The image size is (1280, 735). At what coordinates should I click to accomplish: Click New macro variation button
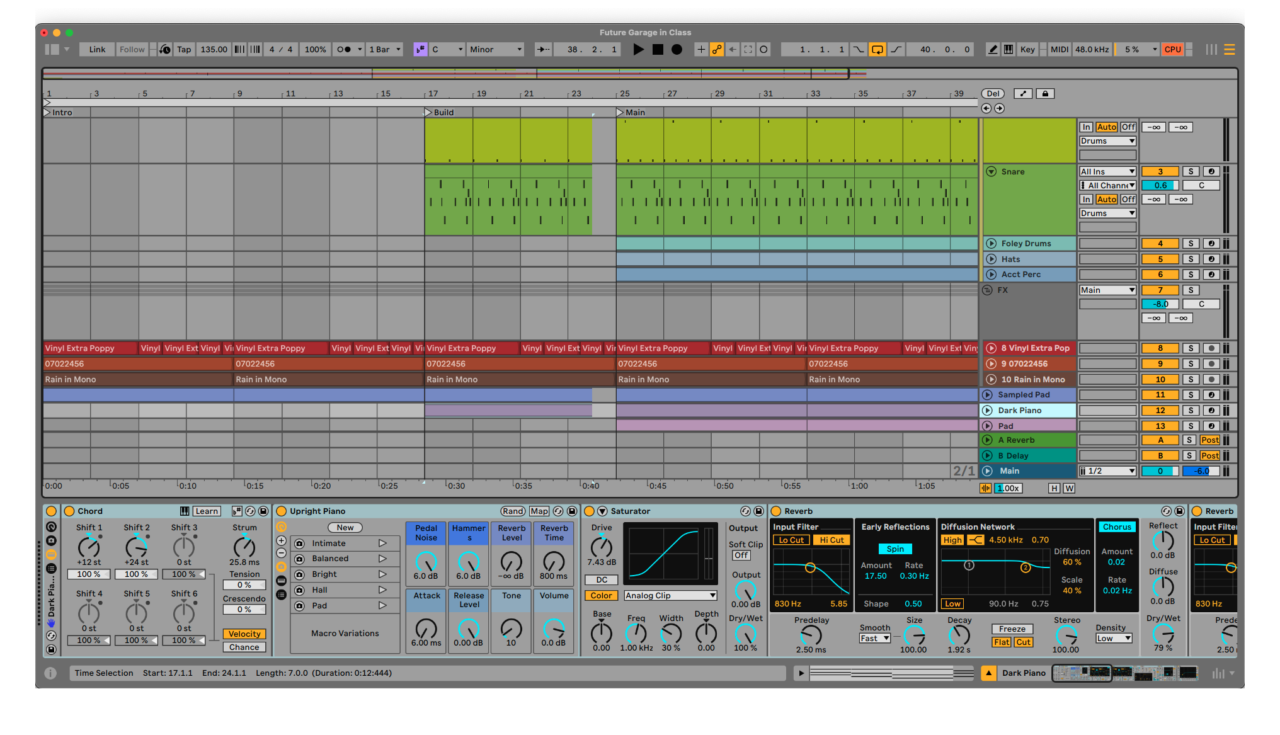click(345, 528)
